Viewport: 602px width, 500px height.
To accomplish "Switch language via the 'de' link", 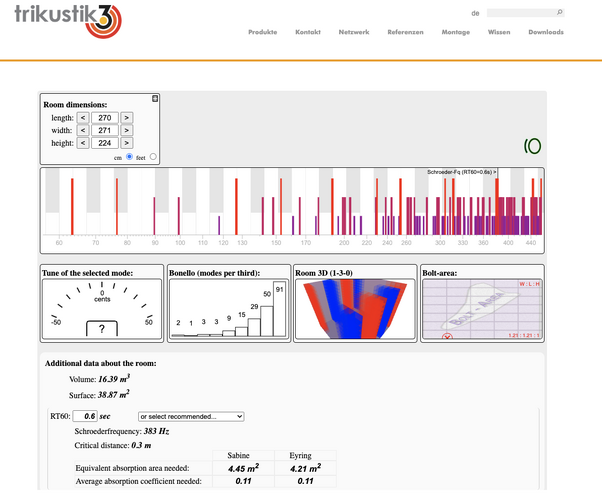I will click(475, 13).
